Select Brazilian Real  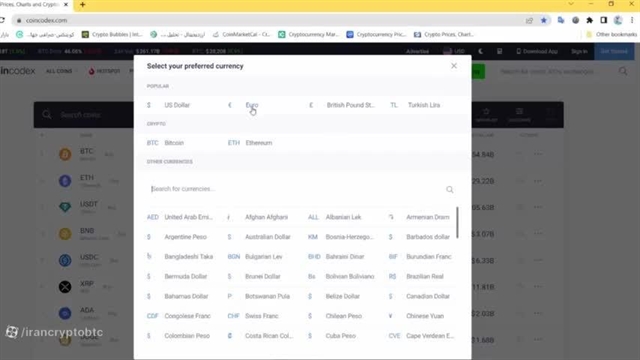424,276
